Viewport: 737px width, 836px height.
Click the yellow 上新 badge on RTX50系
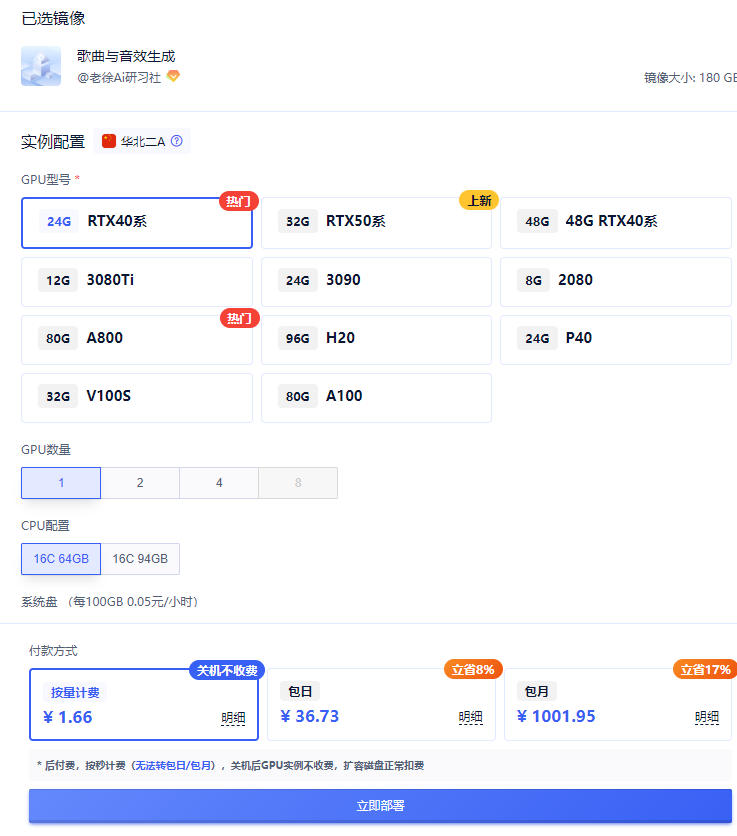coord(478,201)
